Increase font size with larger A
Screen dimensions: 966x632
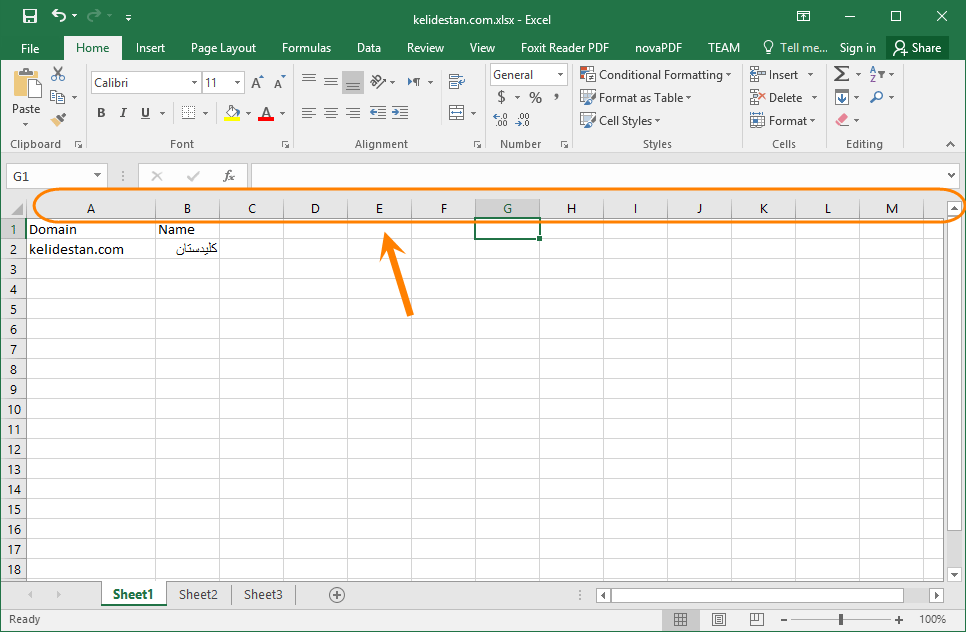[258, 82]
